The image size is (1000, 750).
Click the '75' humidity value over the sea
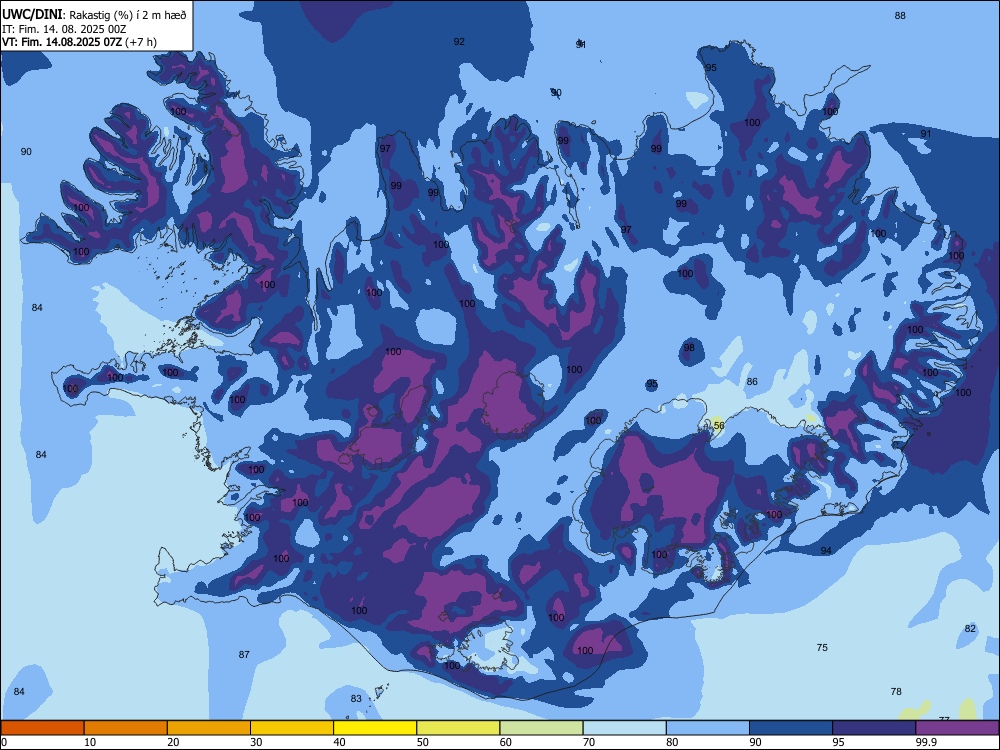822,647
